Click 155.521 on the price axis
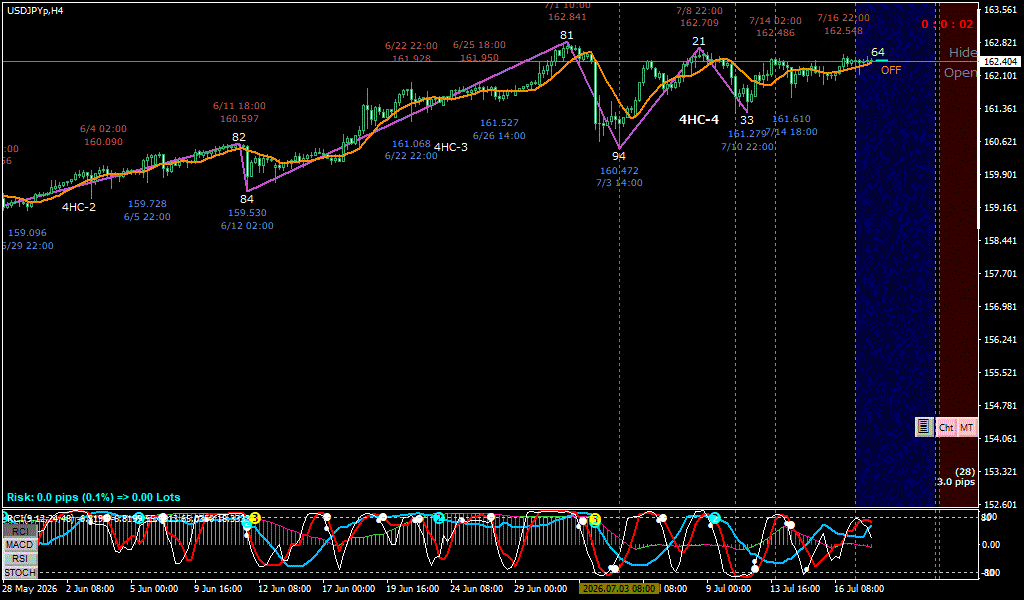The width and height of the screenshot is (1024, 600). [x=1001, y=372]
